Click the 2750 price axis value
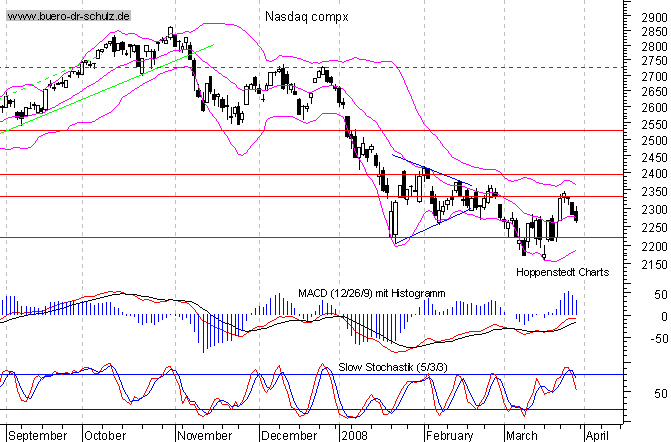The width and height of the screenshot is (671, 442). point(654,61)
